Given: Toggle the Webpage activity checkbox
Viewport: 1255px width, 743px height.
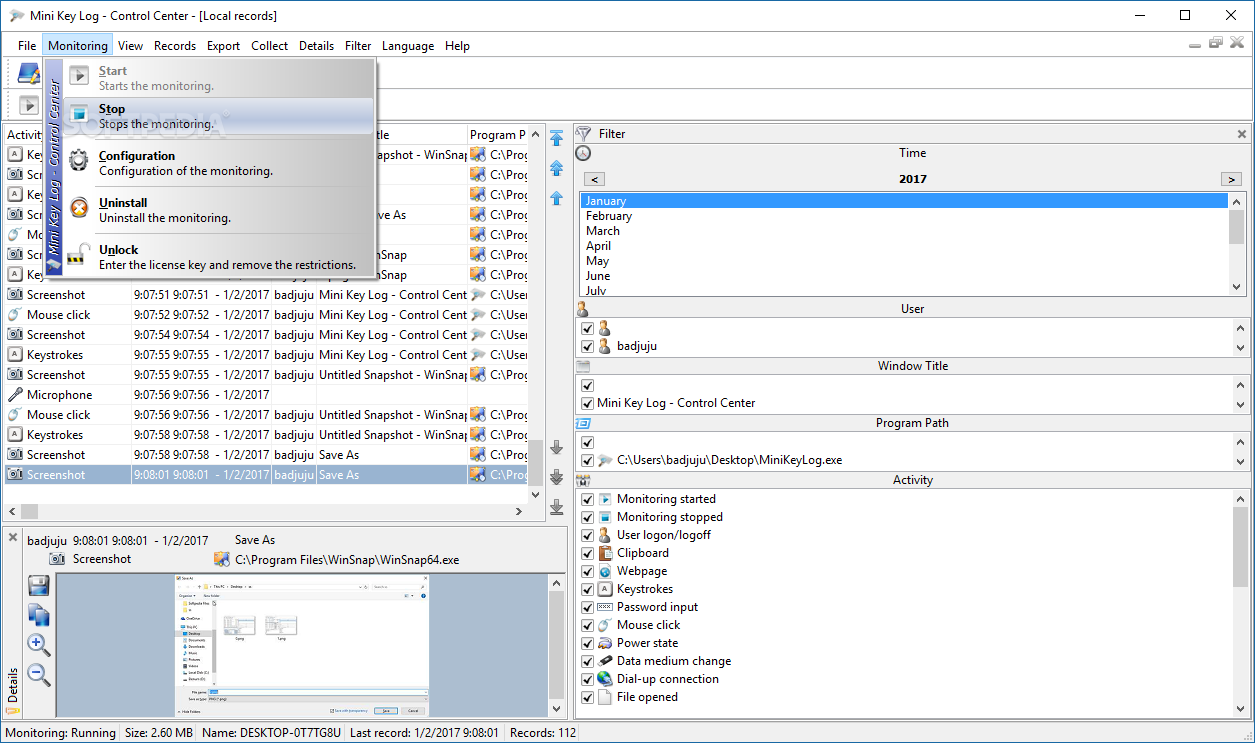Looking at the screenshot, I should (588, 571).
